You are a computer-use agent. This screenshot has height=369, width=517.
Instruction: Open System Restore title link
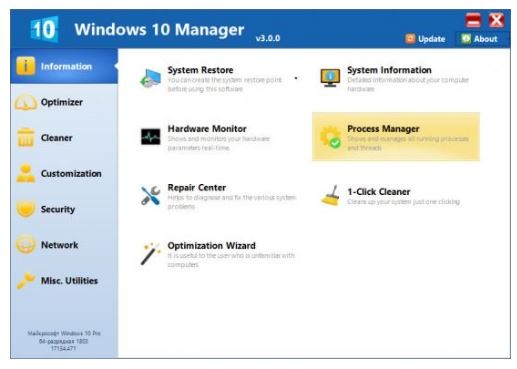200,70
